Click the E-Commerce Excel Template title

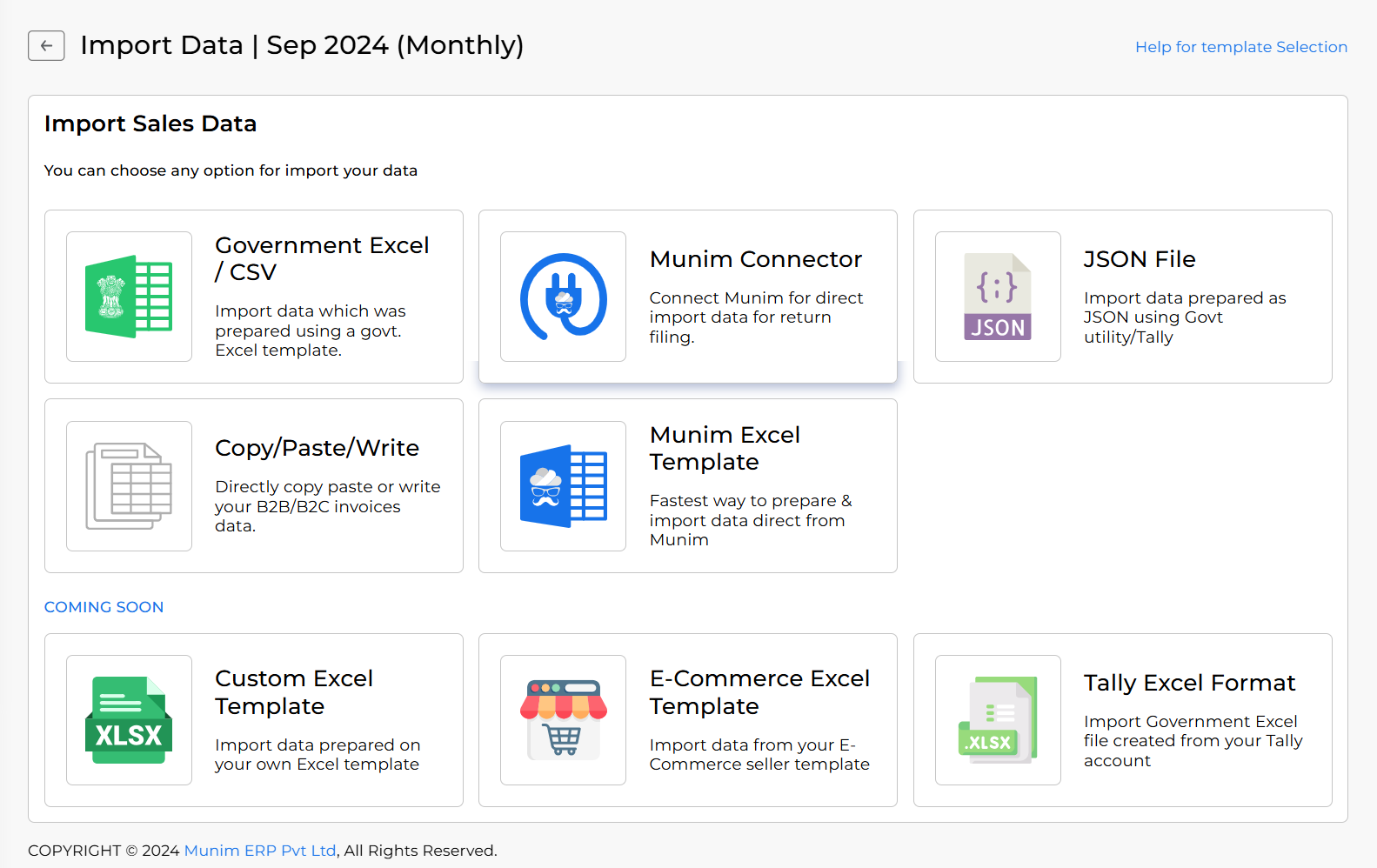tap(759, 692)
